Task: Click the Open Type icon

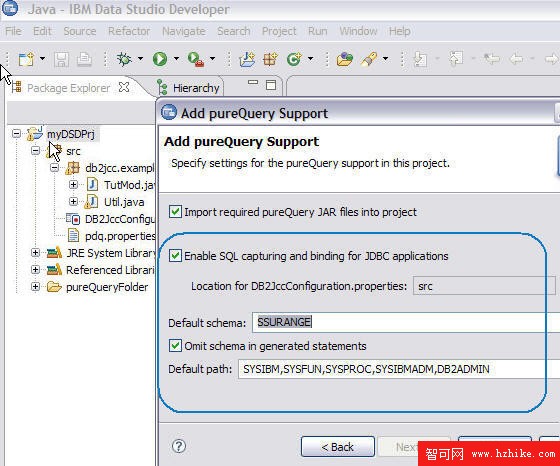Action: [x=344, y=59]
